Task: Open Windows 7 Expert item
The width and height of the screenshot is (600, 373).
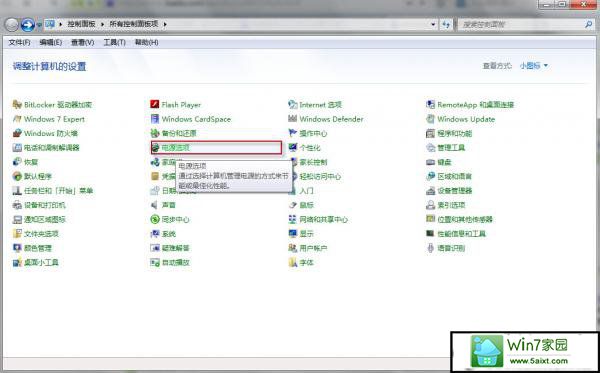Action: [x=49, y=119]
